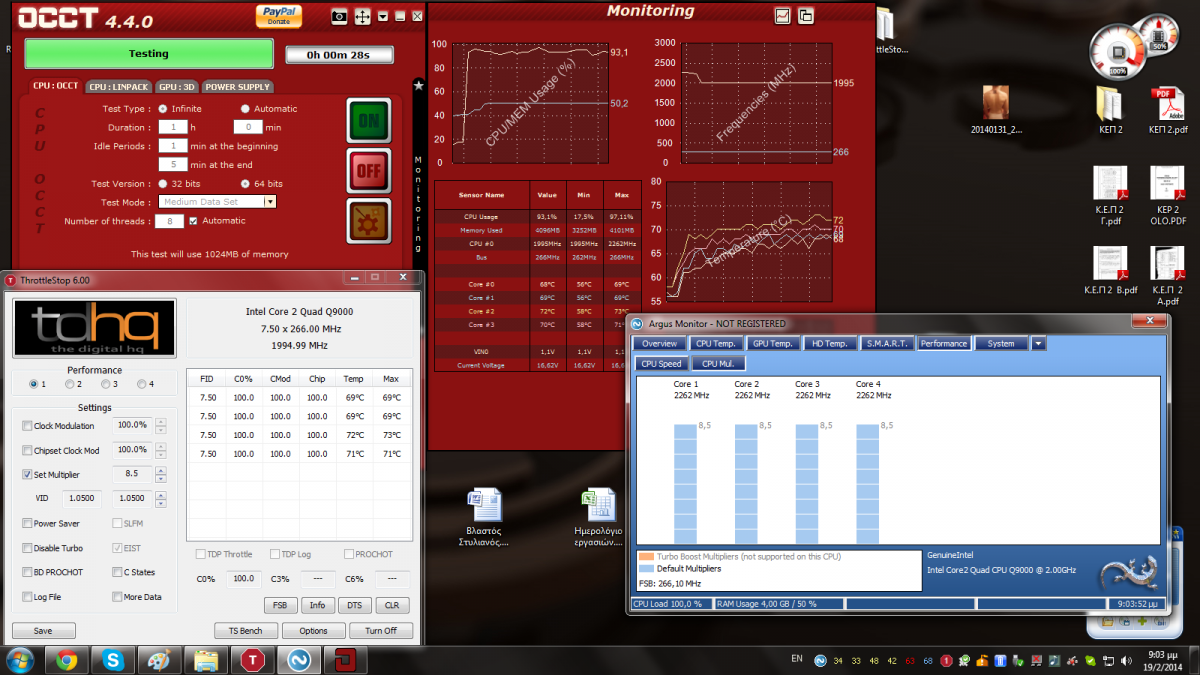Open the ΚΕΠ 2 folder on desktop
The height and width of the screenshot is (675, 1200).
(x=1109, y=110)
